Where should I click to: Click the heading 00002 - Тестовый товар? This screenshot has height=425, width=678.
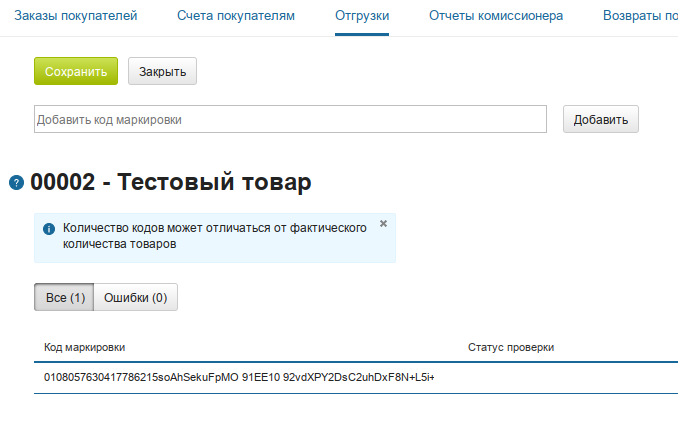click(171, 182)
